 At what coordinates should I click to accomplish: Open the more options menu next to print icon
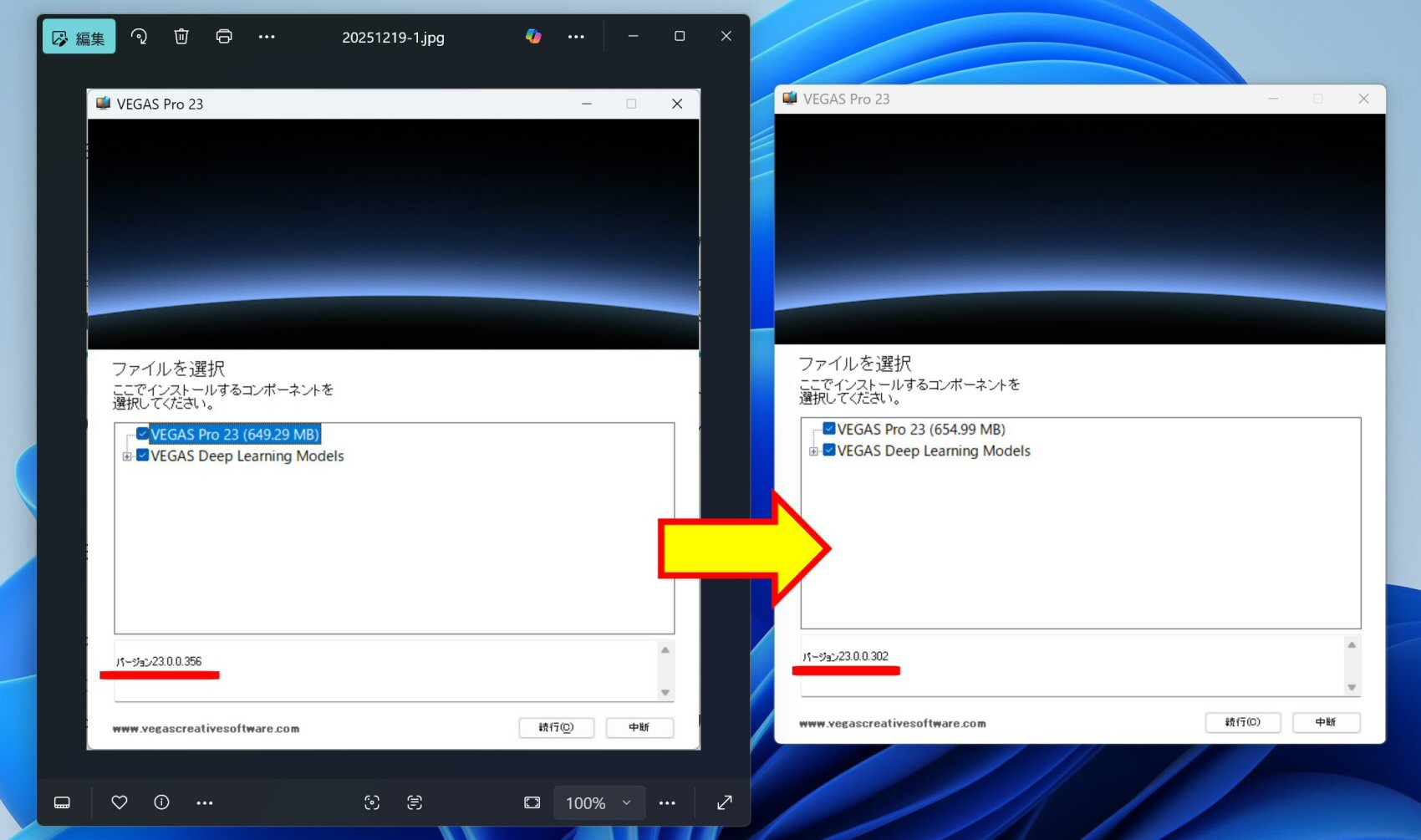pos(267,37)
